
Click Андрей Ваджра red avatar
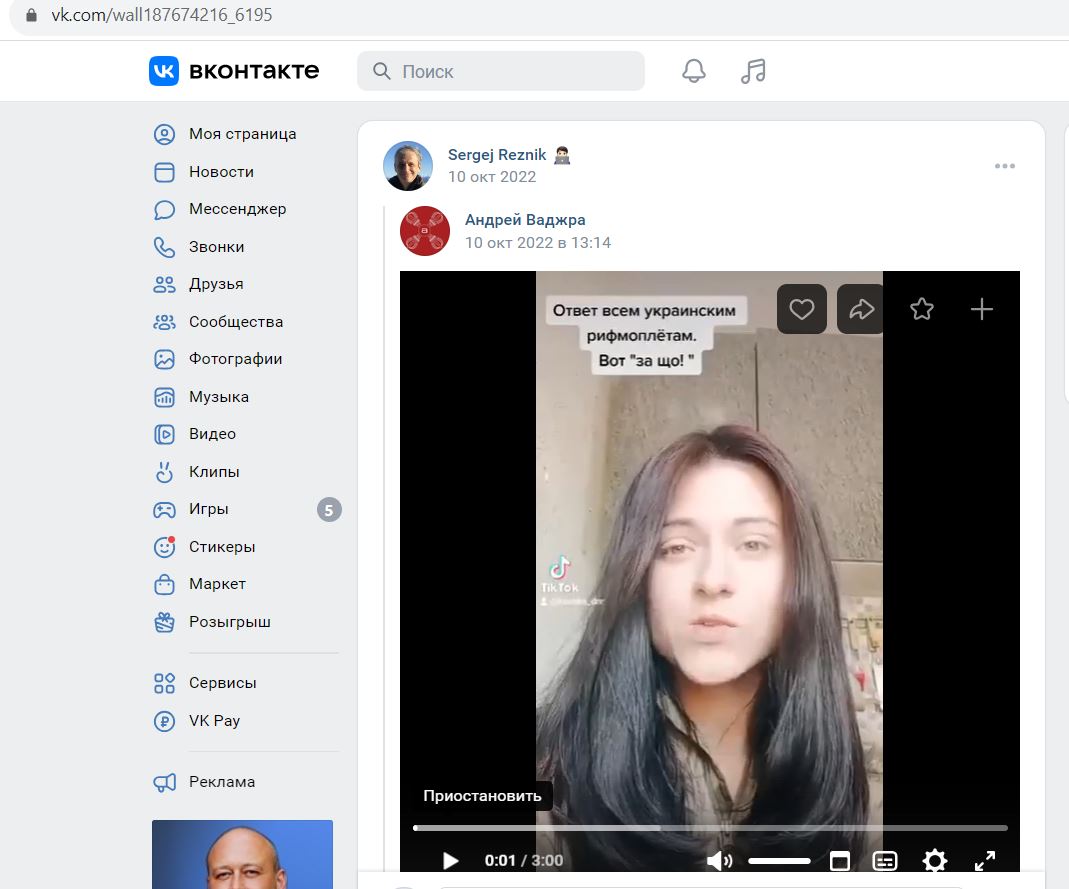pos(425,231)
